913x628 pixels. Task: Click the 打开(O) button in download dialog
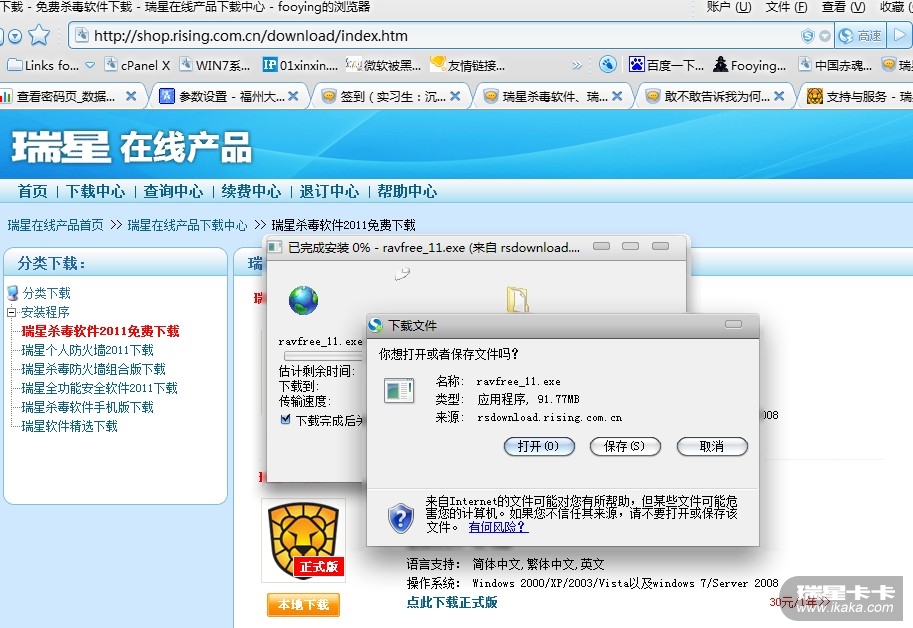click(x=539, y=446)
